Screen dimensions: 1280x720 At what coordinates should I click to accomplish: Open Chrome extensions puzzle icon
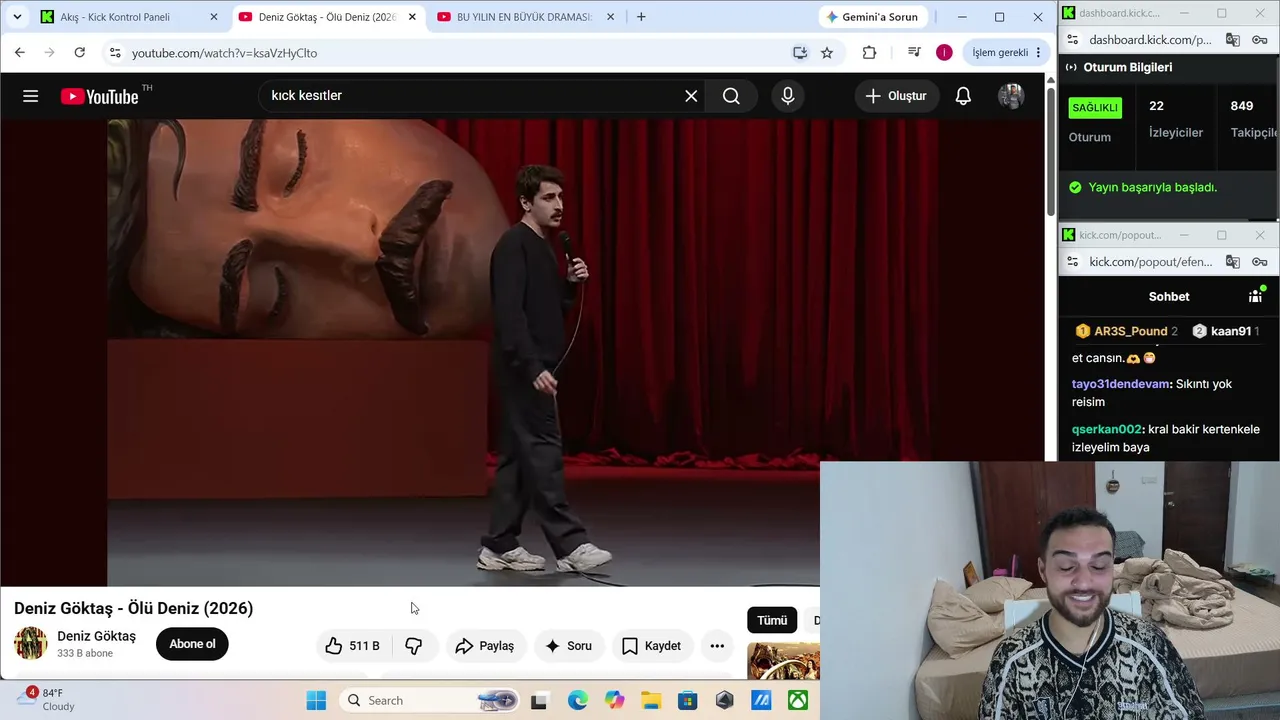(869, 53)
